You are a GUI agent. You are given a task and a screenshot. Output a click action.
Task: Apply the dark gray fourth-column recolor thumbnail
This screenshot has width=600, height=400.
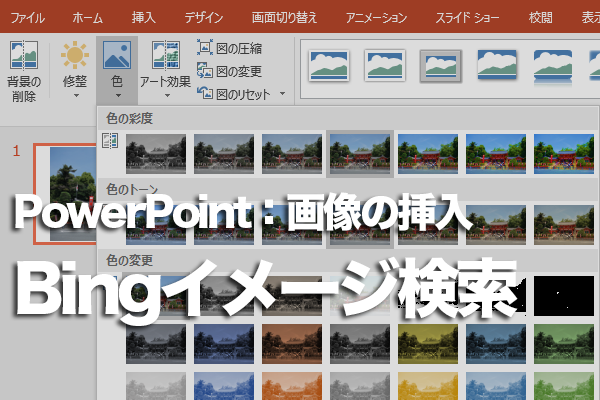click(360, 344)
